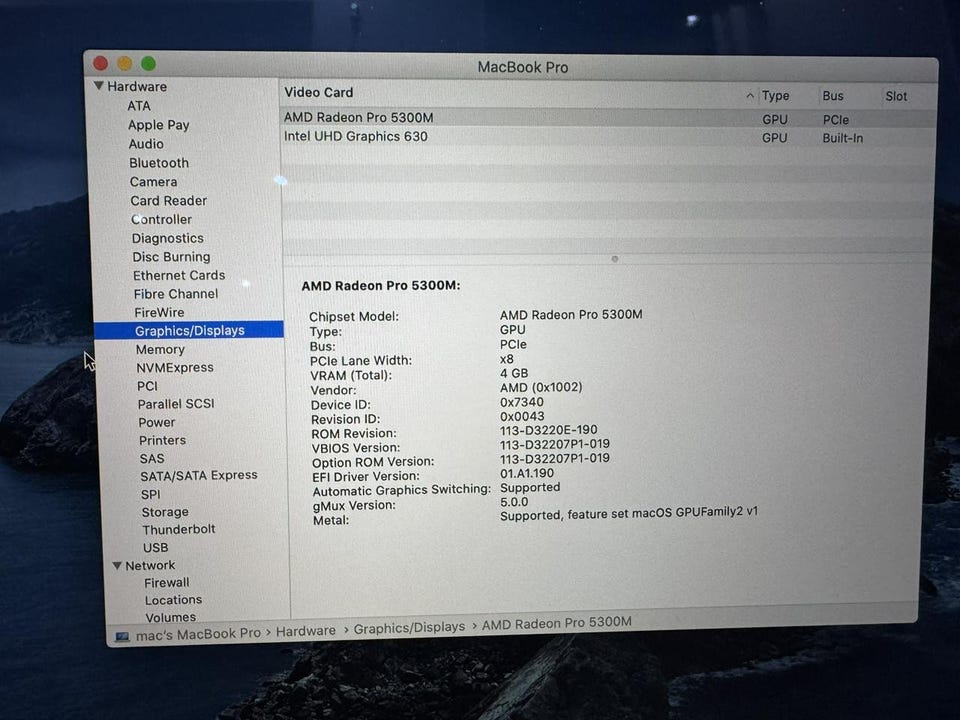Open SAS section
Viewport: 960px width, 720px height.
pyautogui.click(x=152, y=459)
